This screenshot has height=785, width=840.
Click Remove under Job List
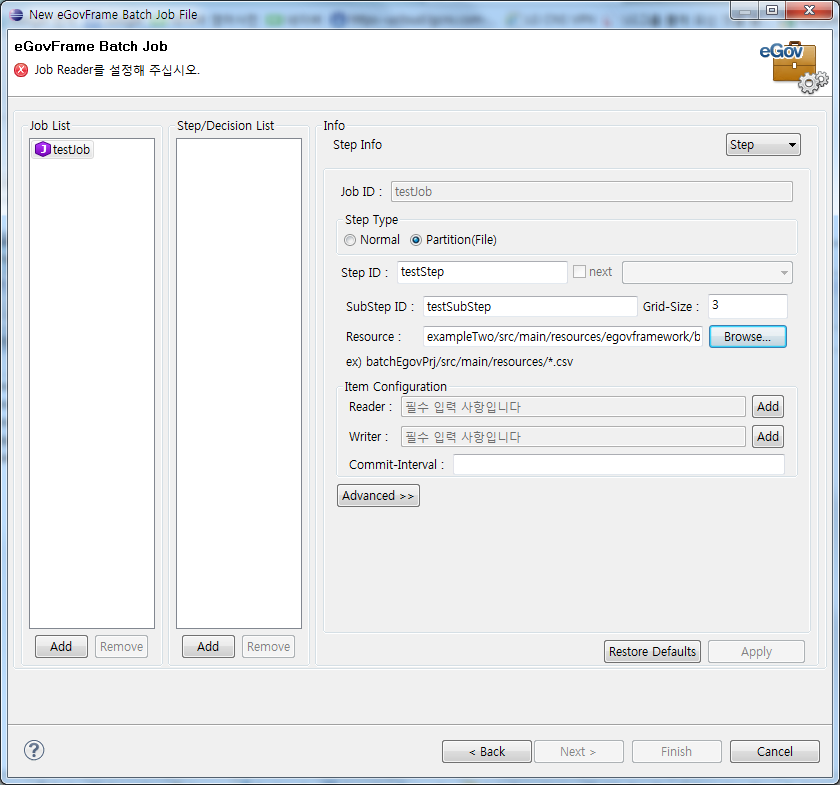[122, 647]
